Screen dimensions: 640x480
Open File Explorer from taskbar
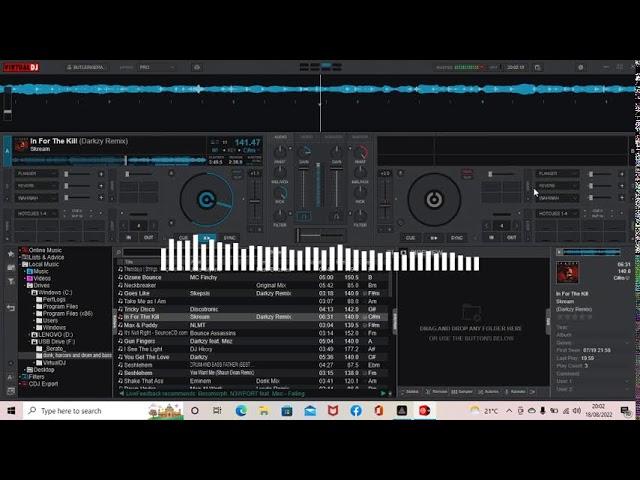(264, 411)
